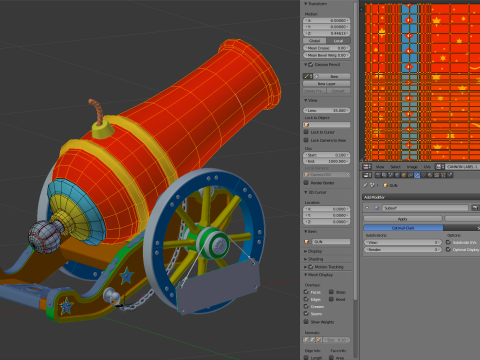Collapse the 3D Cursor panel
480x360 pixels.
coord(305,192)
